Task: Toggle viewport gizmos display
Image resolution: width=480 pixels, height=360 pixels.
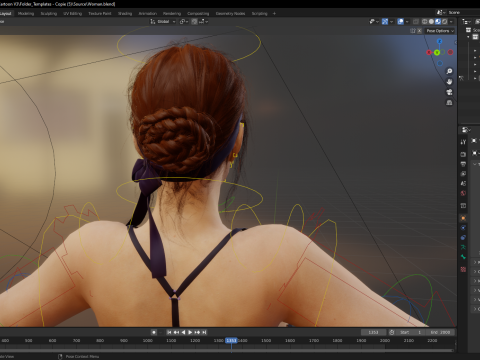Action: (385, 22)
